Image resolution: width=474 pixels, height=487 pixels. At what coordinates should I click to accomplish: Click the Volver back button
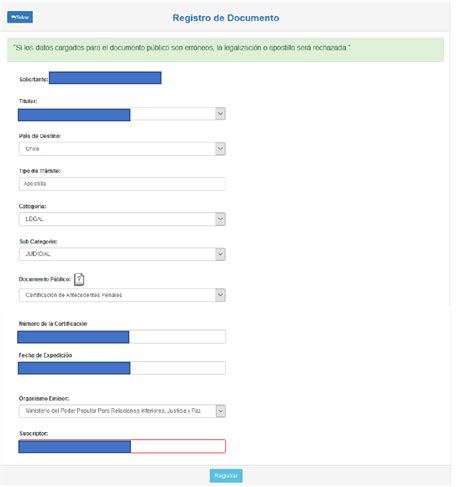[20, 17]
